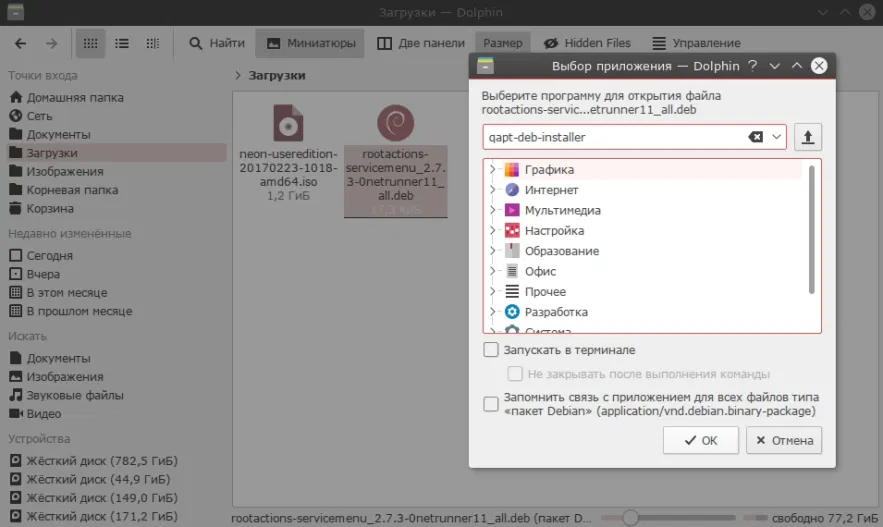Close the Выбор приложения dialog
The width and height of the screenshot is (883, 527).
click(819, 66)
